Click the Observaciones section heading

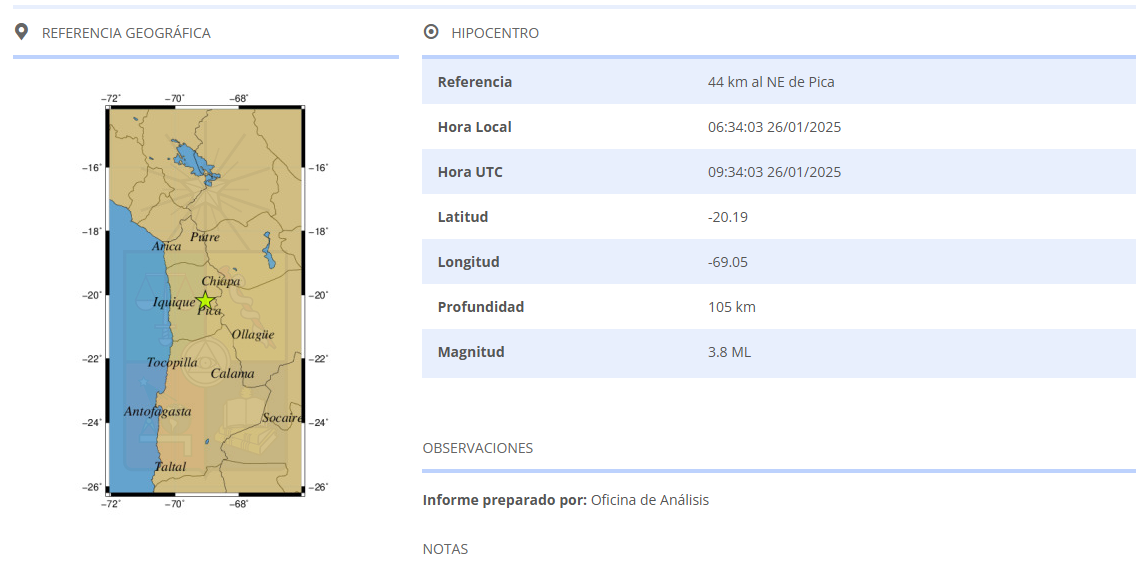click(x=478, y=448)
